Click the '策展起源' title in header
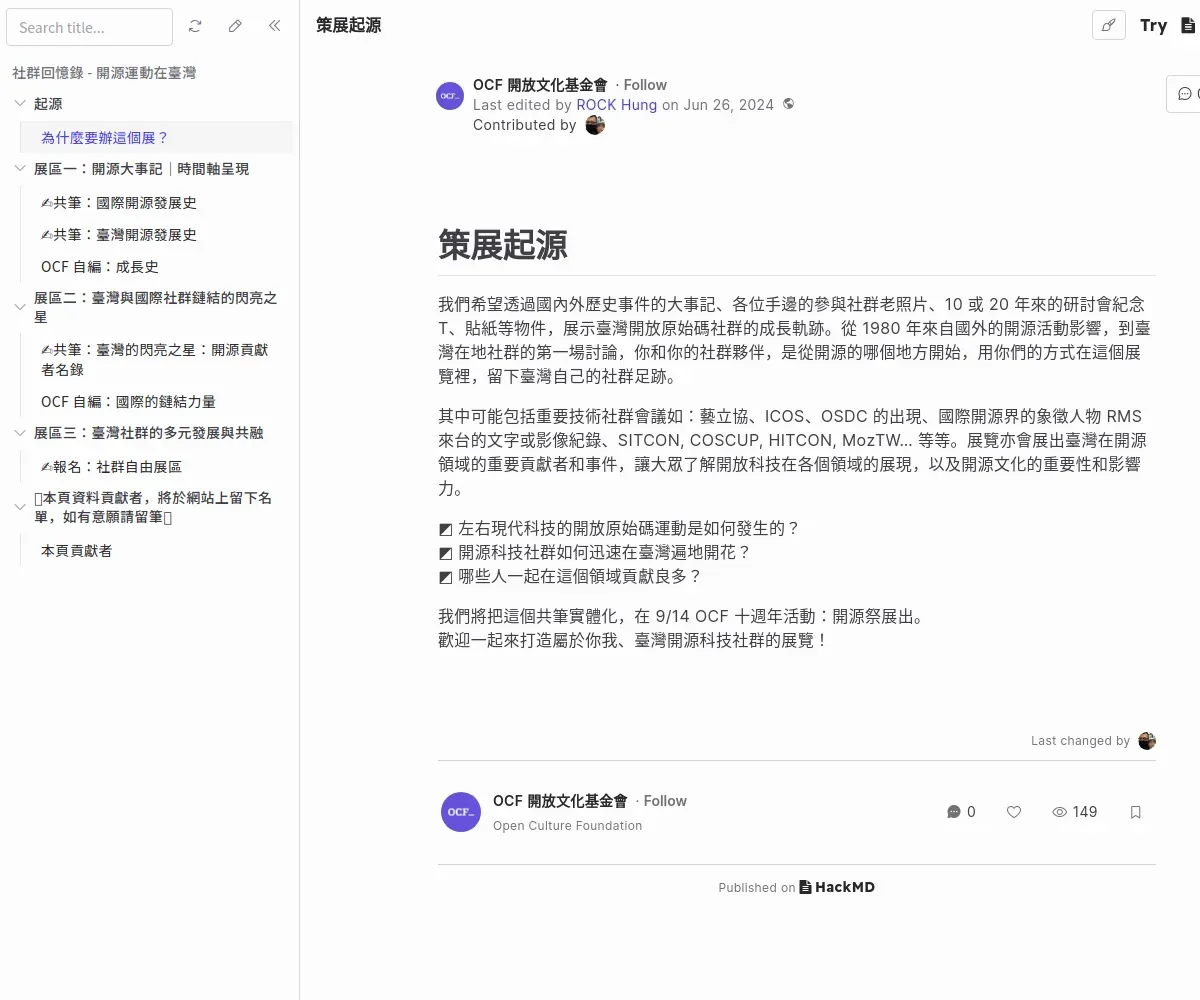This screenshot has height=1000, width=1200. point(348,25)
